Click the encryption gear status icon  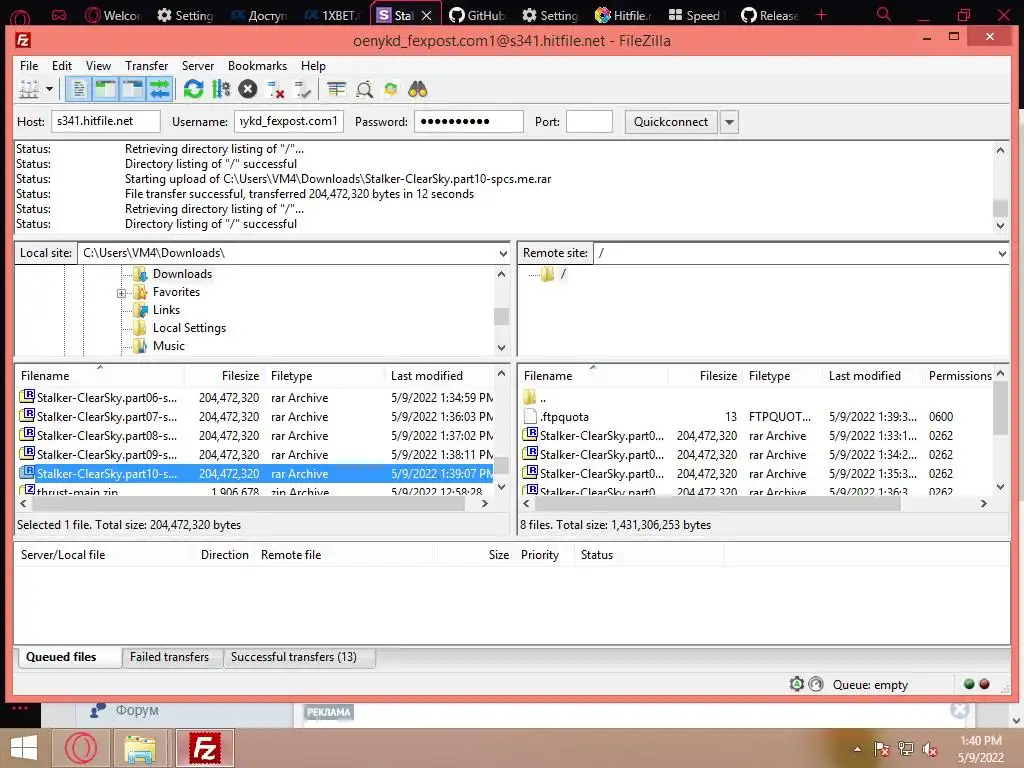pyautogui.click(x=797, y=684)
